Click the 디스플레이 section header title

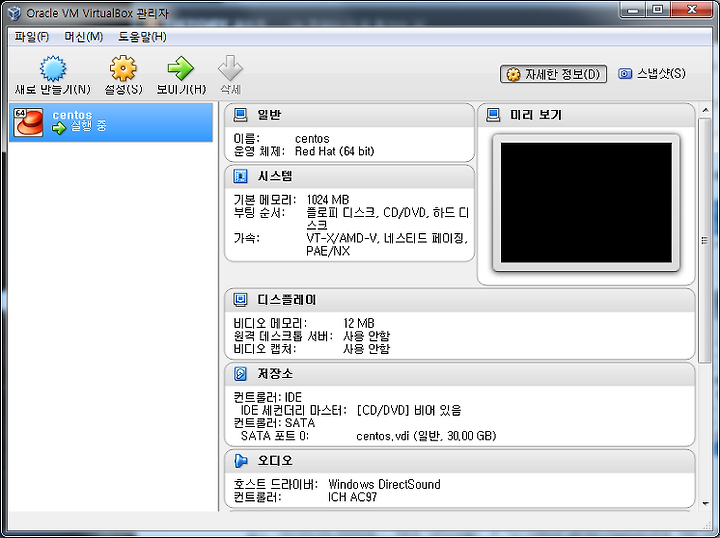pos(287,300)
